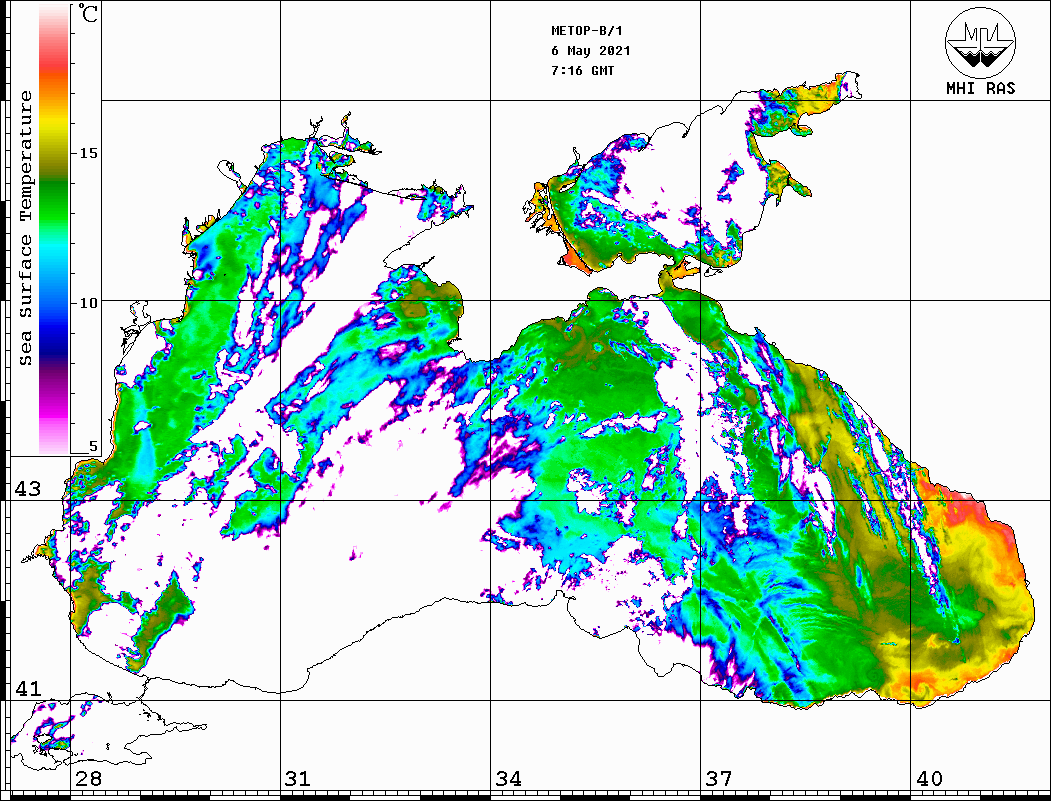The width and height of the screenshot is (1051, 801).
Task: Click the '15' mark on color scale
Action: pos(88,153)
